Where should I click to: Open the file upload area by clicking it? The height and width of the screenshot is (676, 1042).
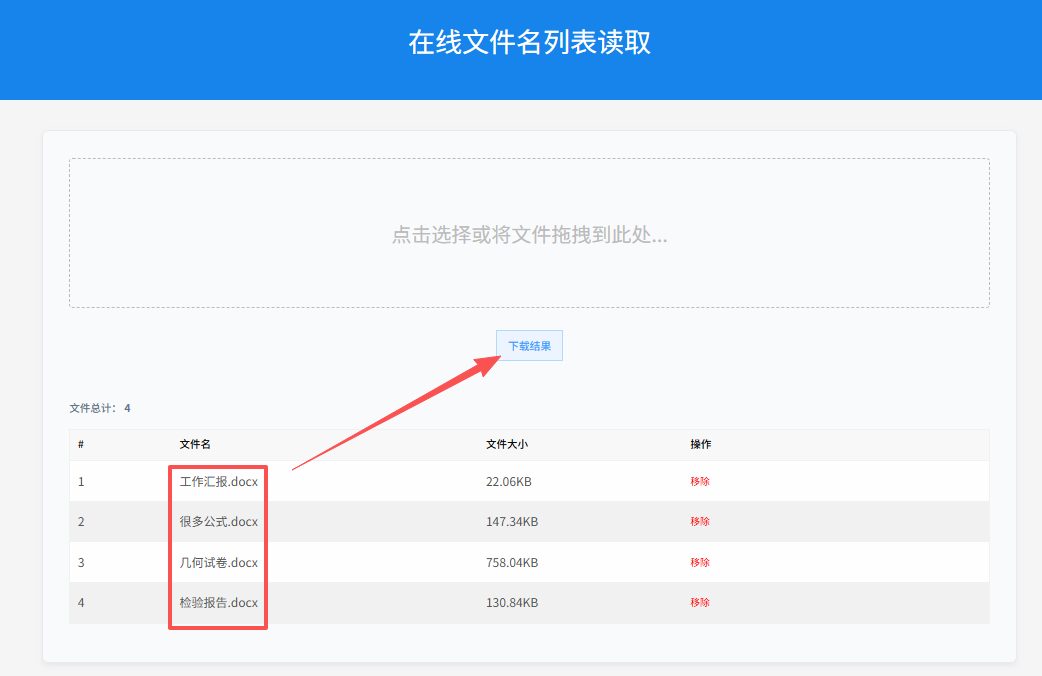(x=528, y=232)
